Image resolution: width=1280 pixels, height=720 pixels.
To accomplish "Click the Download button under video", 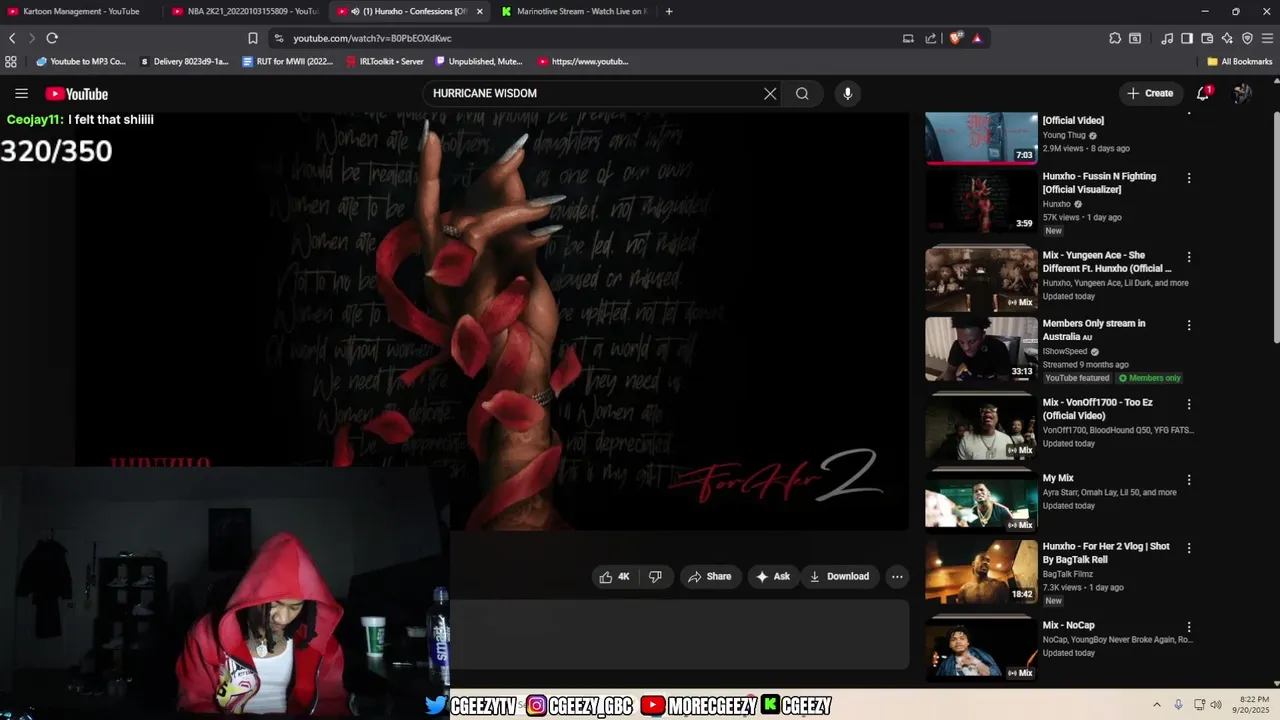I will (x=839, y=577).
